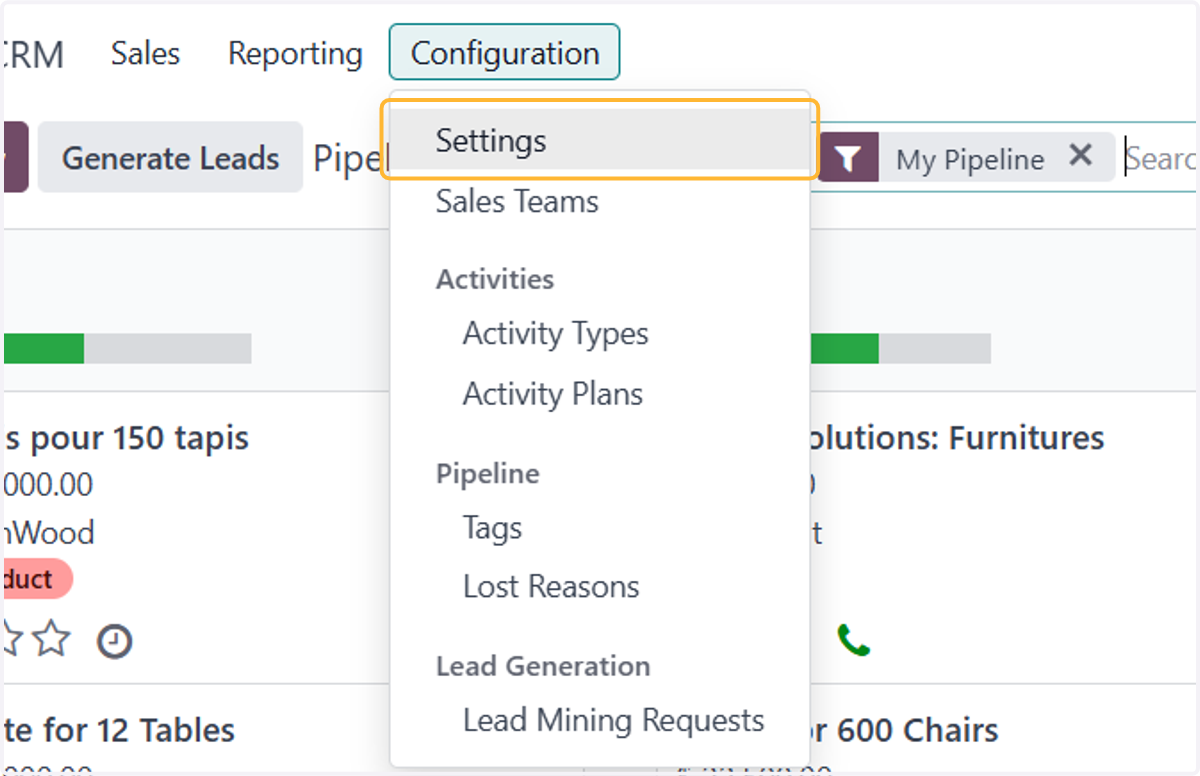This screenshot has width=1200, height=776.
Task: Open the 'Solutions: Furnitures' opportunity
Action: 957,438
